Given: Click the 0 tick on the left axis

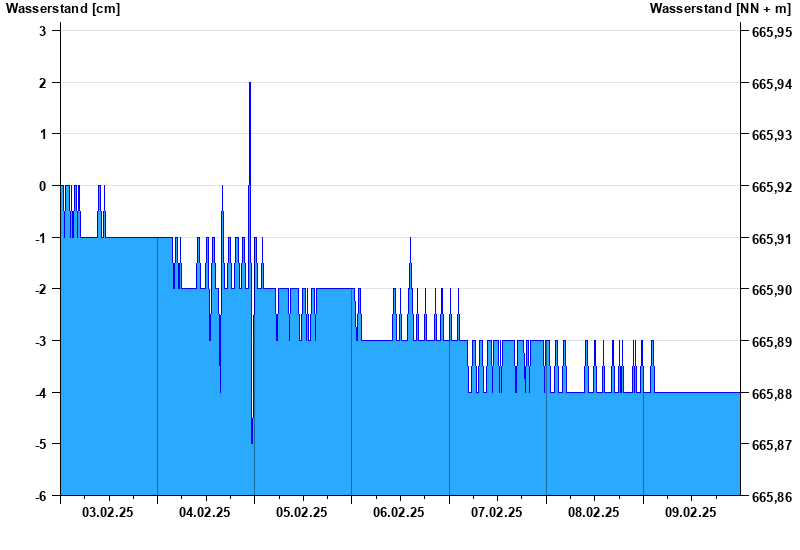Looking at the screenshot, I should click(x=43, y=185).
